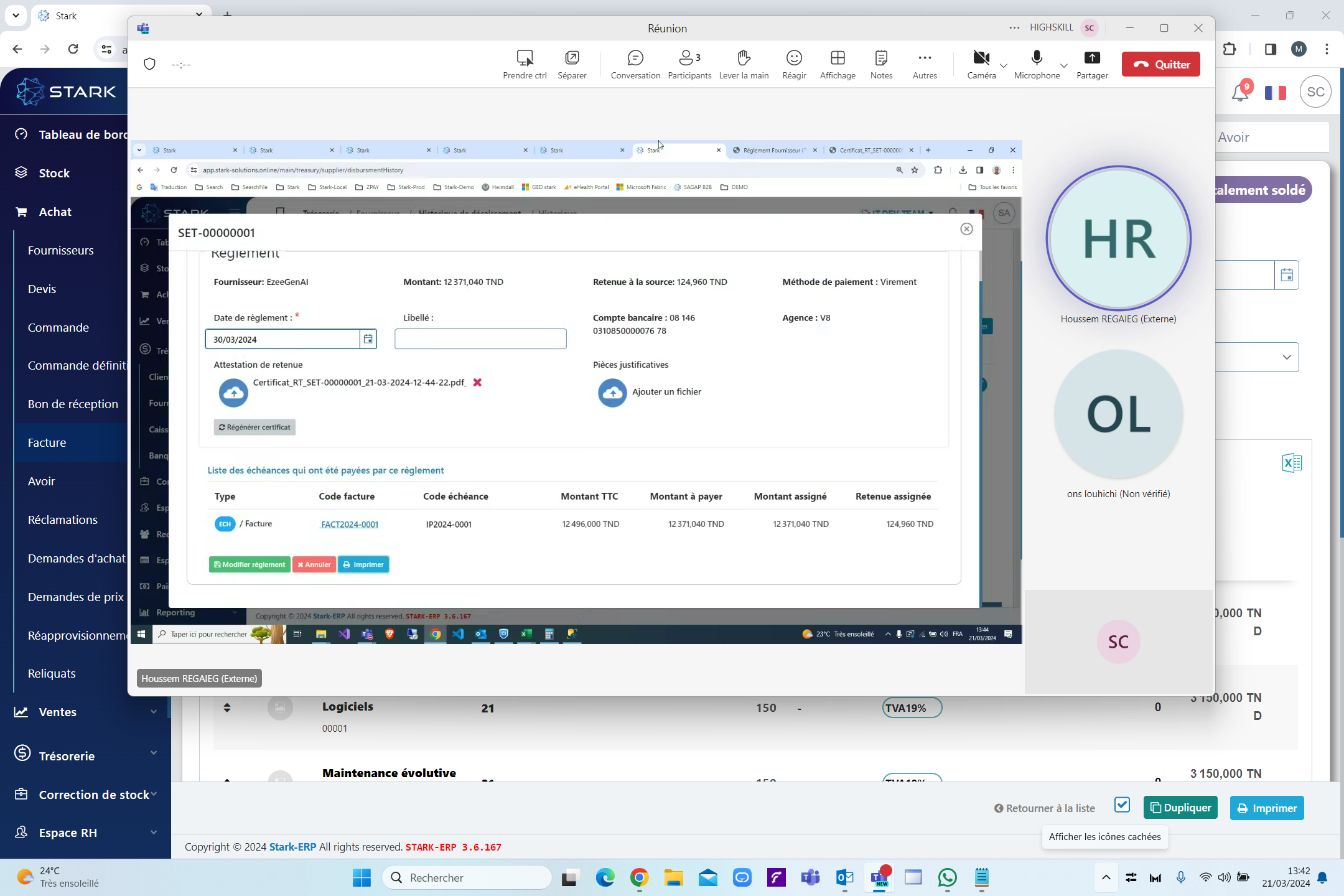Screen dimensions: 1344x896
Task: Show hidden tray icons chevron
Action: [1106, 877]
